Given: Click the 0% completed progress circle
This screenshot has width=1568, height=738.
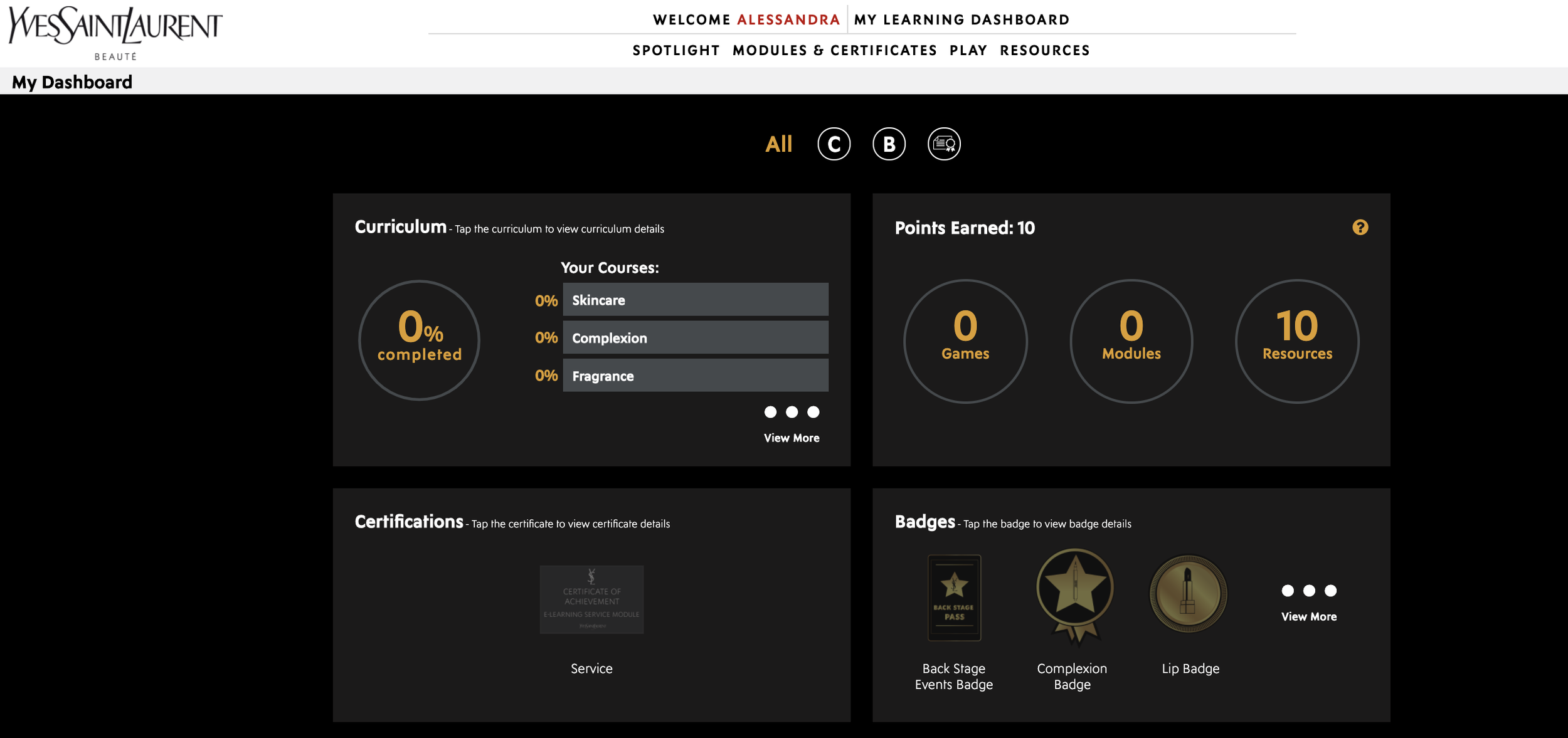Looking at the screenshot, I should coord(419,340).
